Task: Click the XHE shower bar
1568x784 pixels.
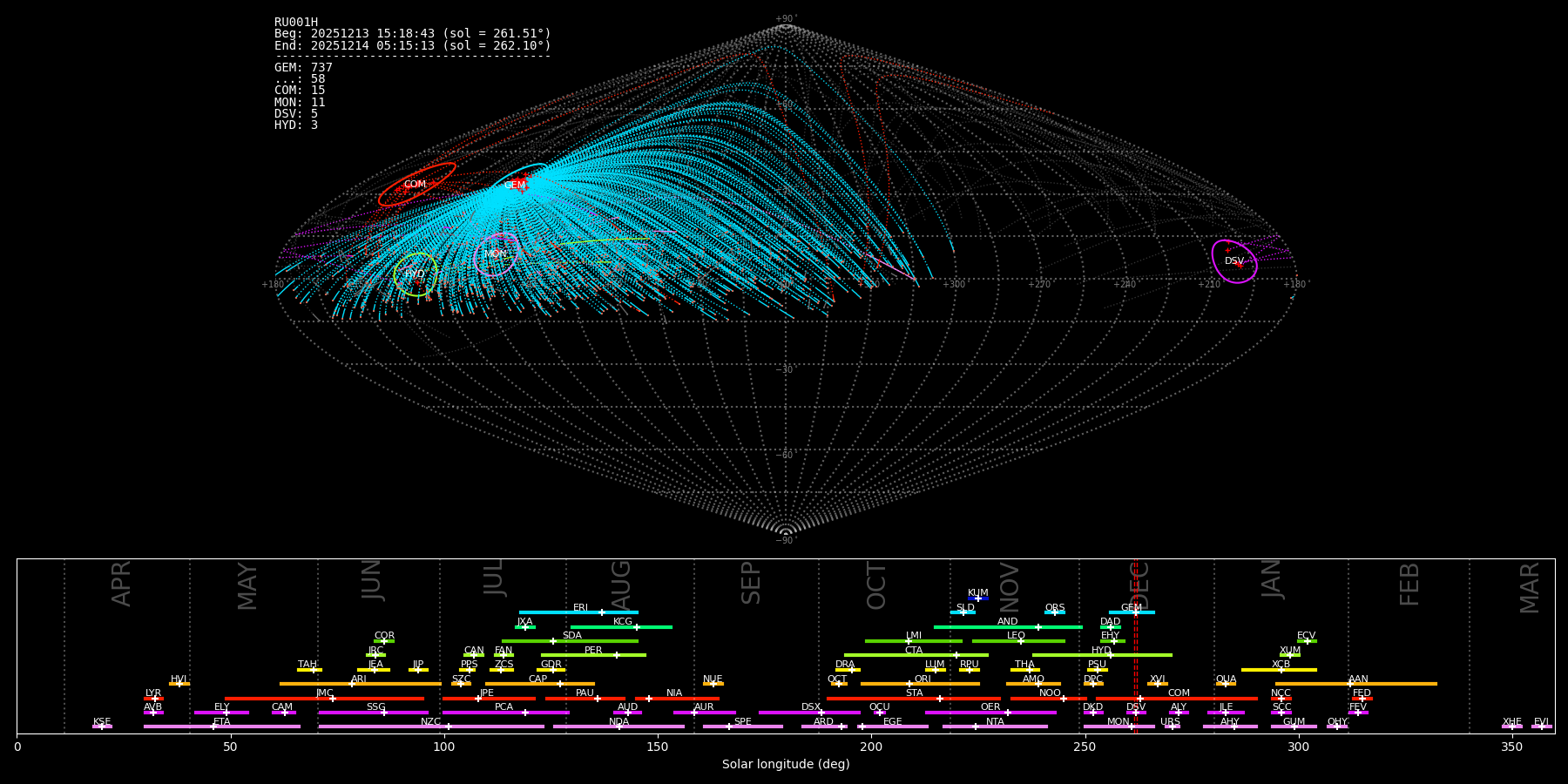Action: click(1512, 727)
